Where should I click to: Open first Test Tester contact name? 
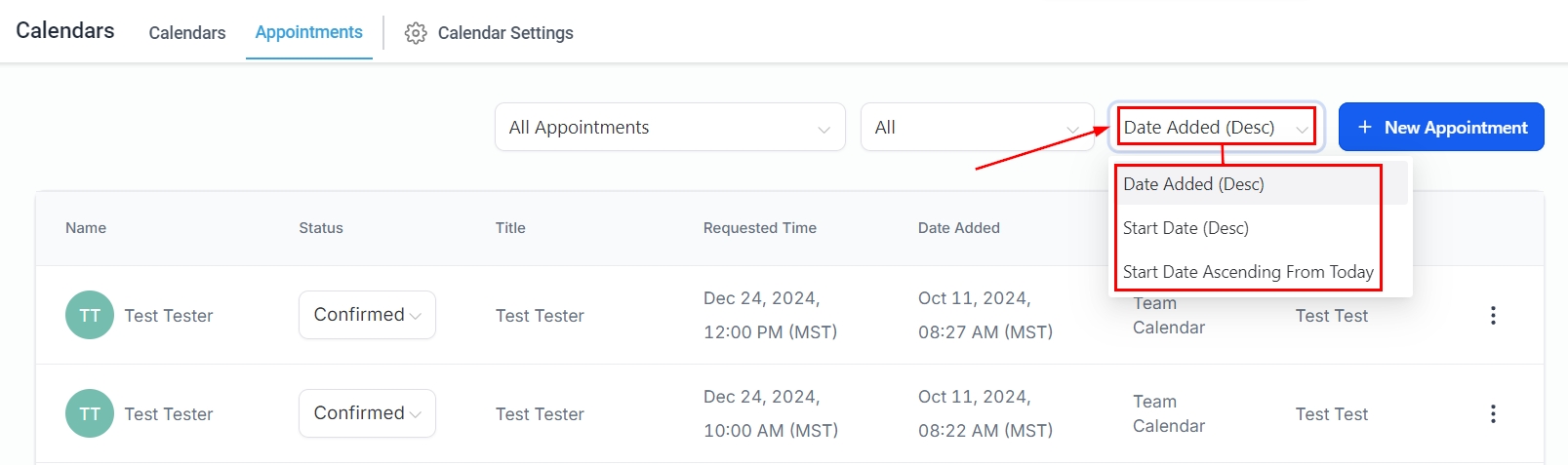click(169, 316)
